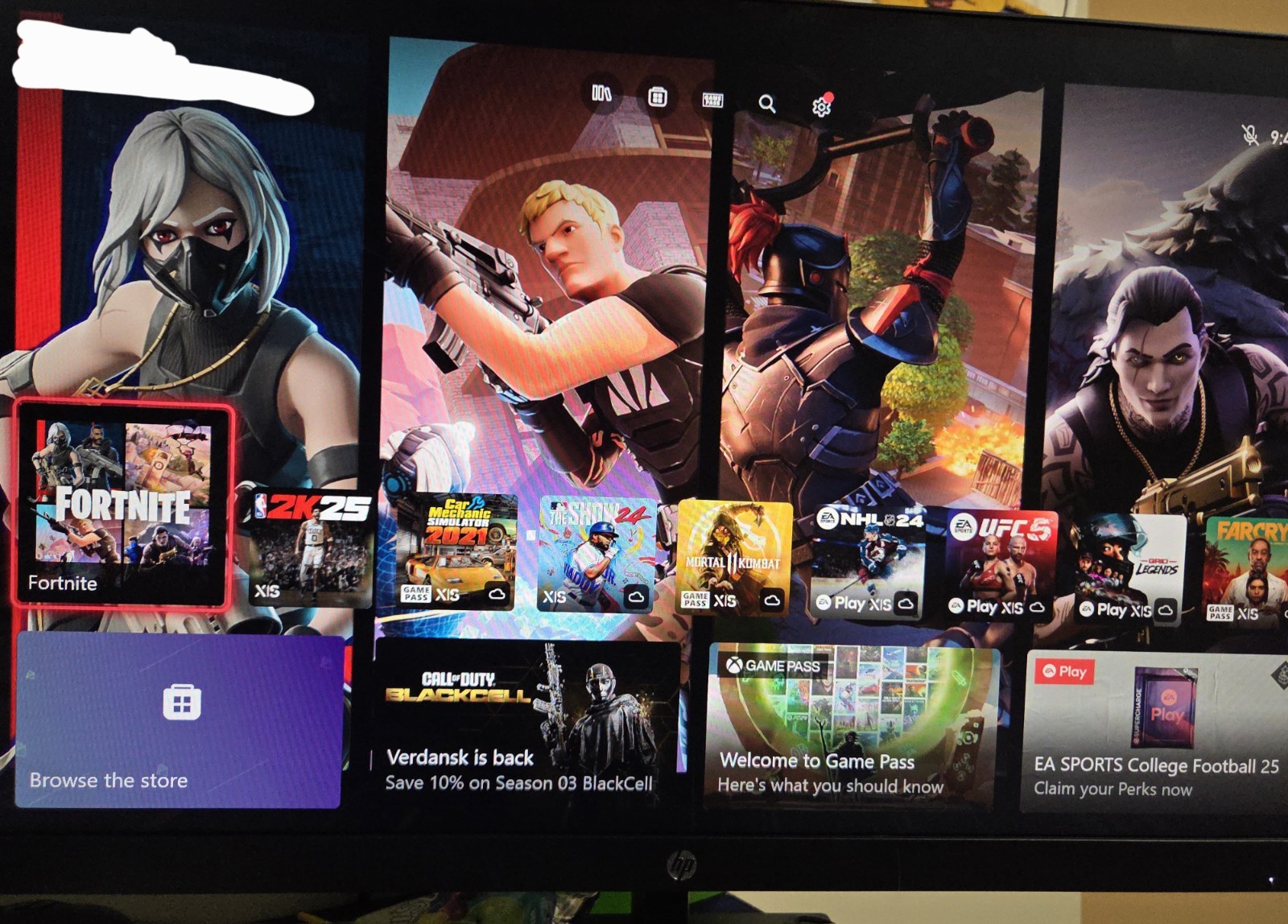1288x924 pixels.
Task: Open My games & apps library icon
Action: (x=601, y=94)
